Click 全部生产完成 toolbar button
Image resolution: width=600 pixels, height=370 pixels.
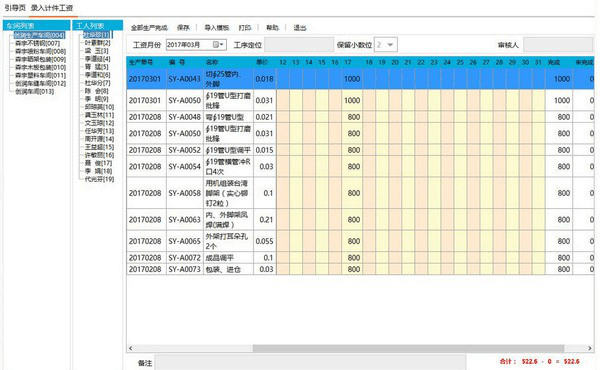point(149,28)
